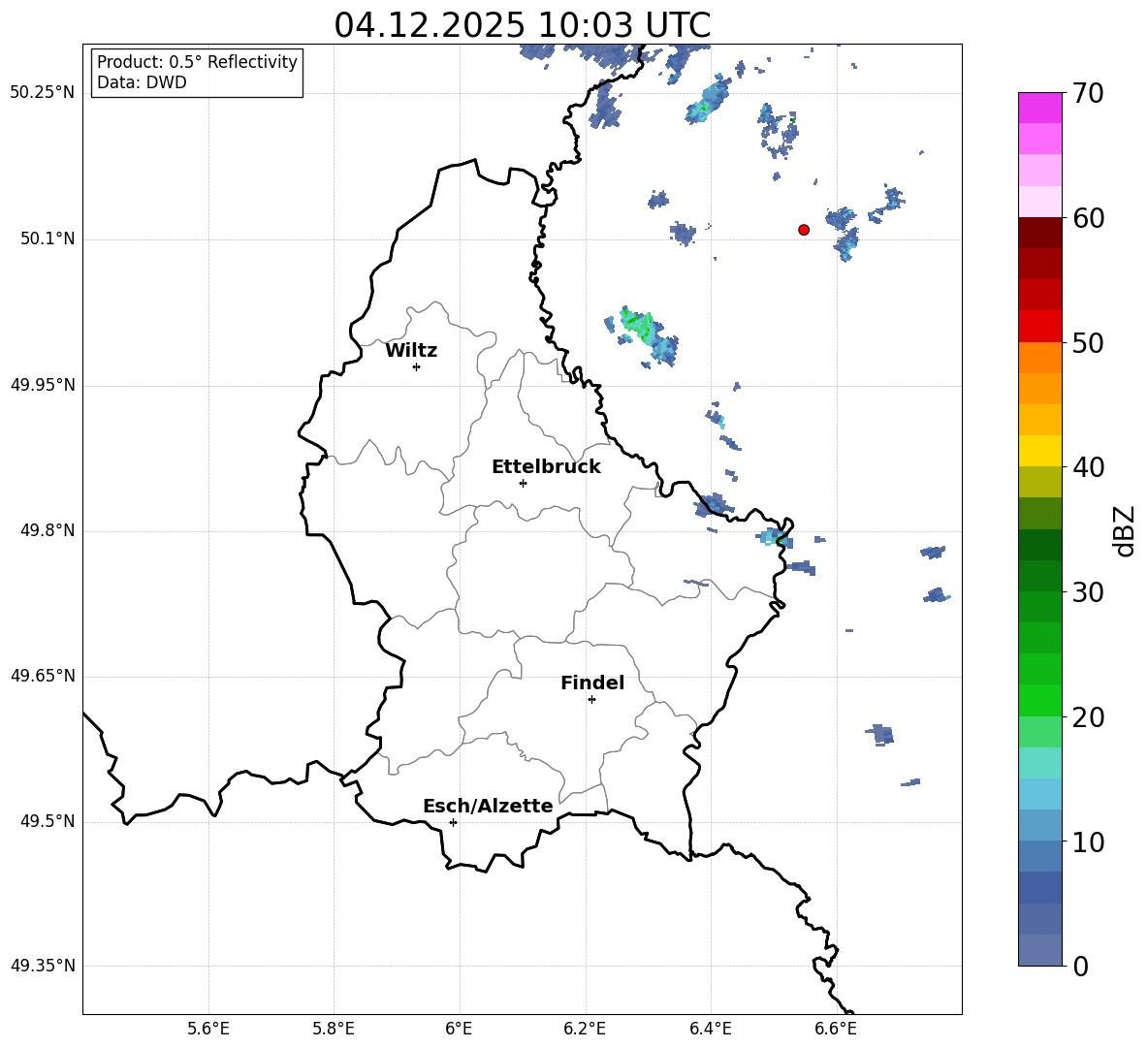Click the dBZ colorbar axis label

pos(1126,530)
